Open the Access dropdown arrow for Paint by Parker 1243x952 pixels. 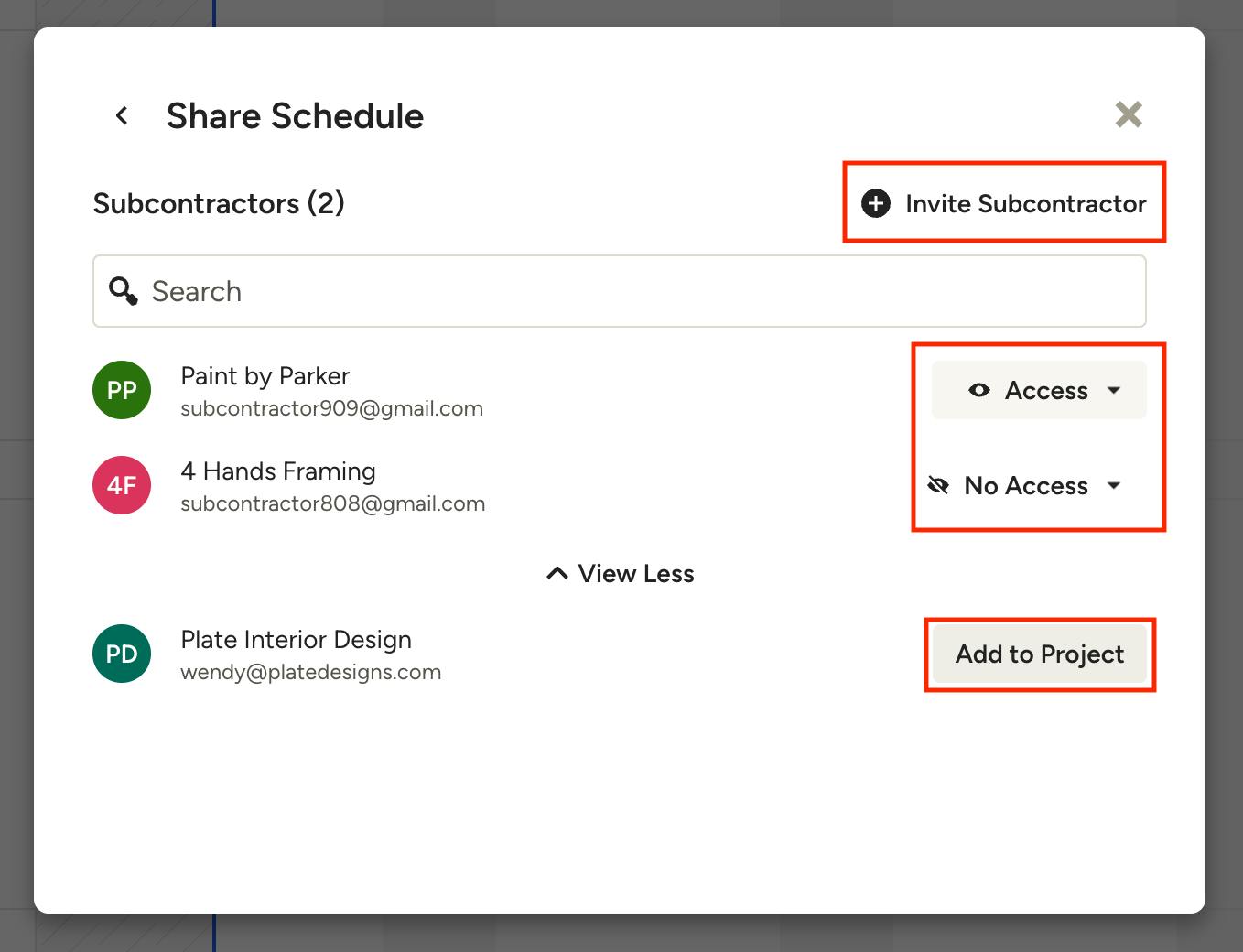click(1114, 390)
